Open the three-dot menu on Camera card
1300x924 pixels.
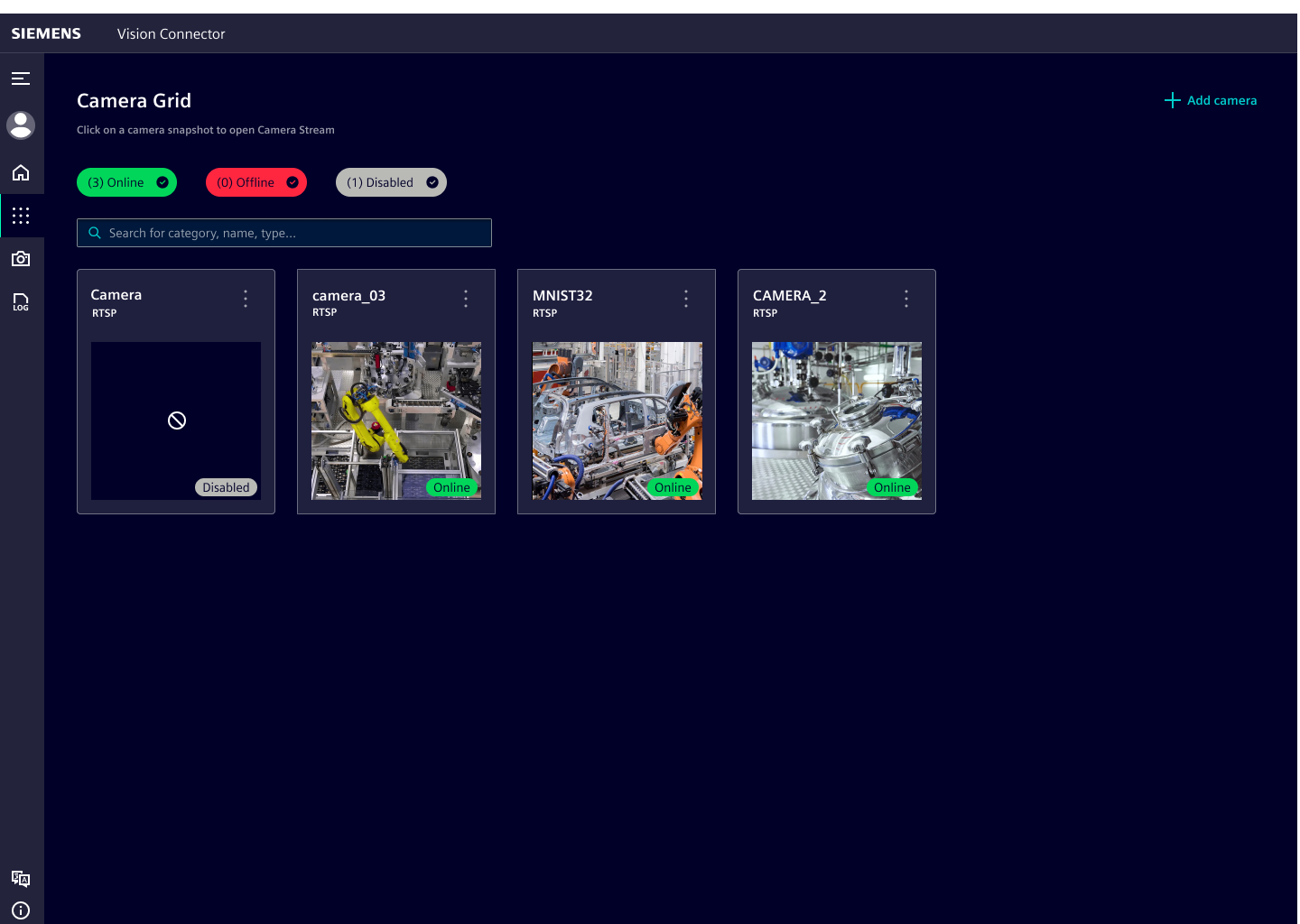(246, 299)
